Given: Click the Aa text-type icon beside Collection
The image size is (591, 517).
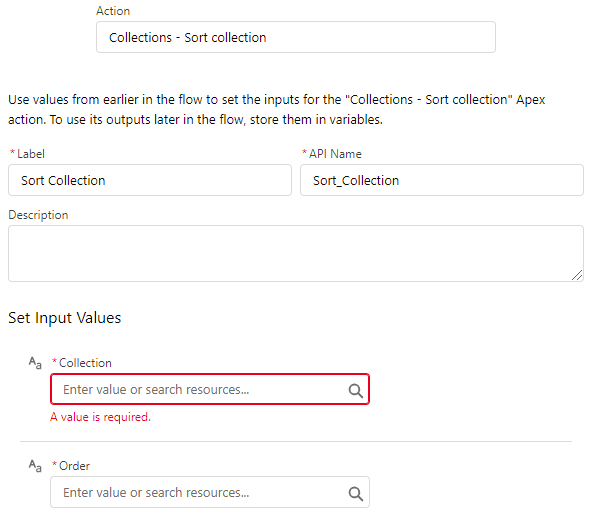Looking at the screenshot, I should 35,363.
